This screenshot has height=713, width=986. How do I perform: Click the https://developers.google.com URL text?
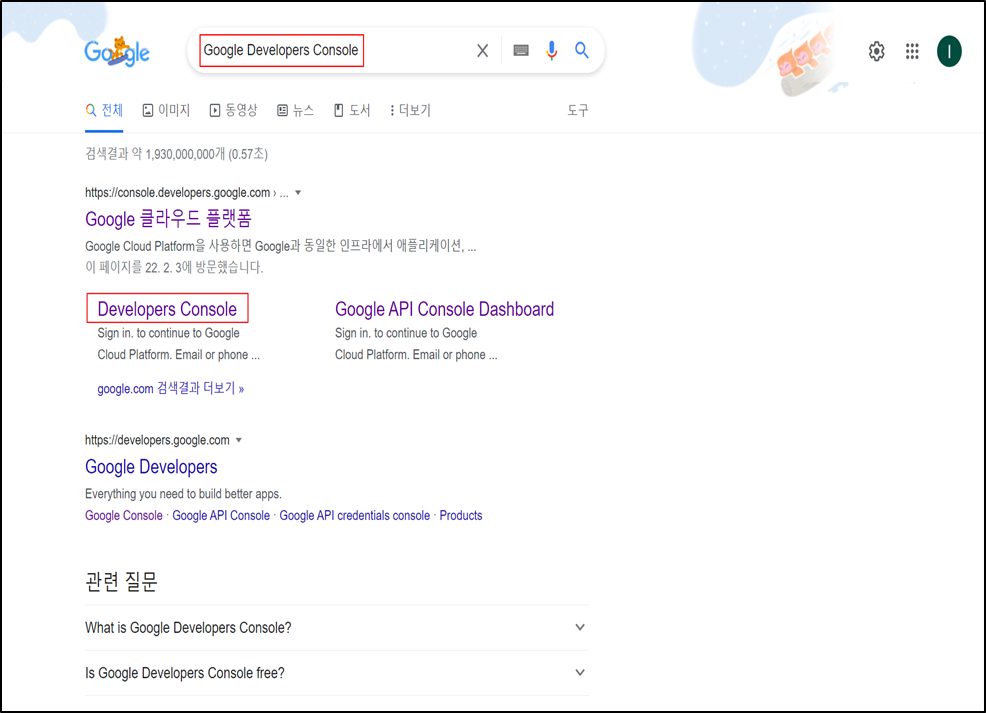[157, 440]
